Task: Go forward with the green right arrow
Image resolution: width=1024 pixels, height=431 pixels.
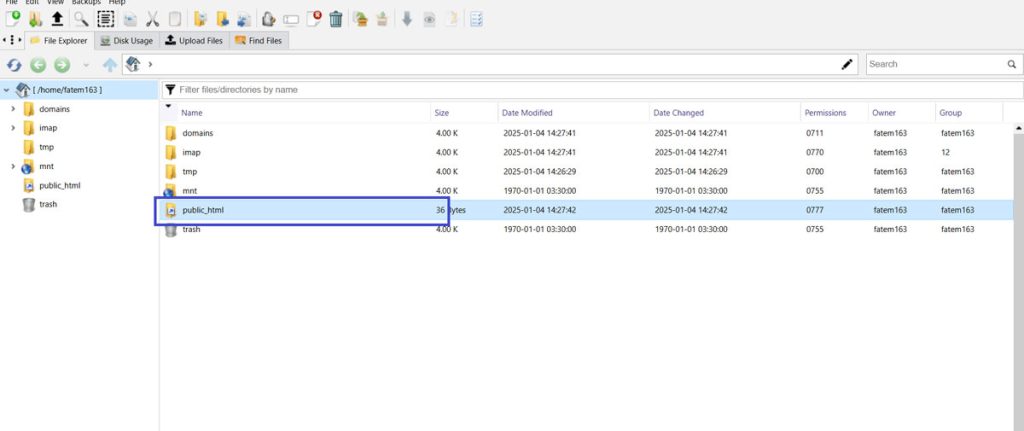Action: pos(62,65)
